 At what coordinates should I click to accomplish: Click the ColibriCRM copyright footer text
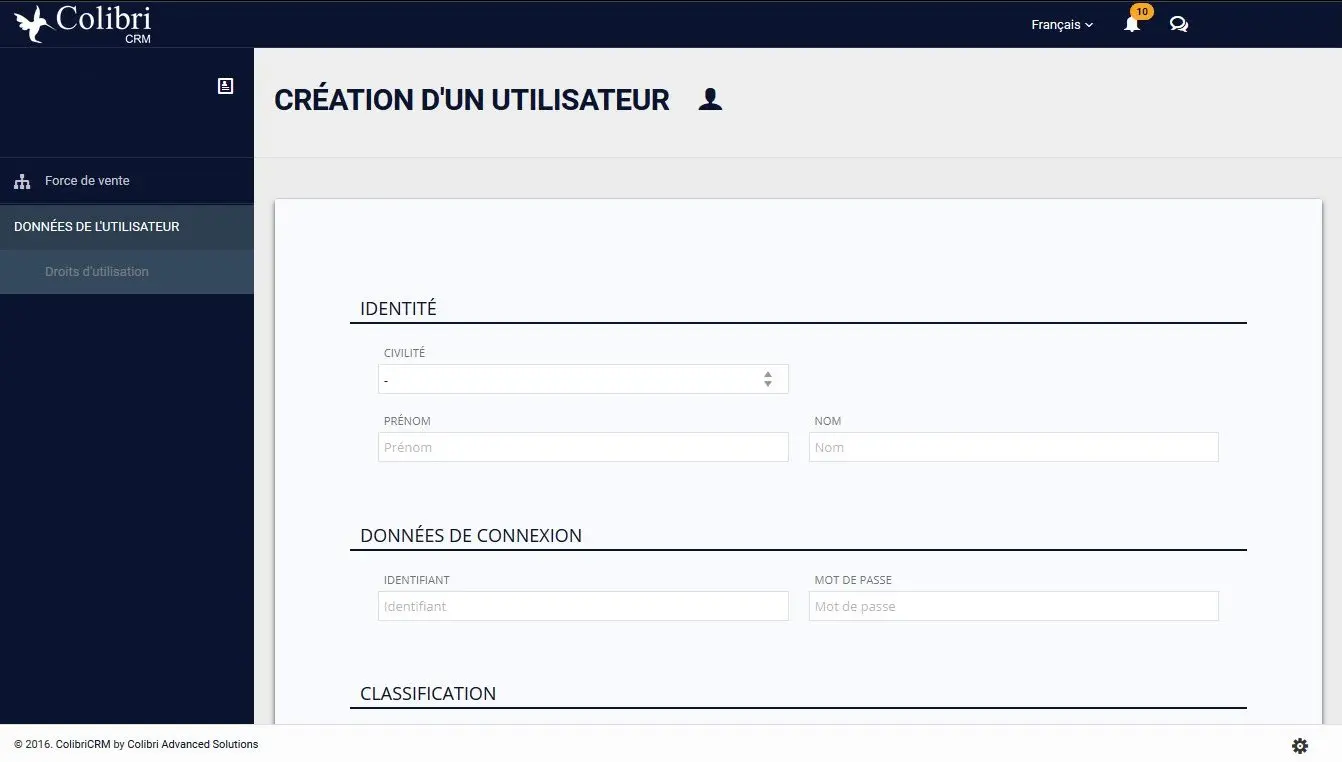(x=136, y=744)
